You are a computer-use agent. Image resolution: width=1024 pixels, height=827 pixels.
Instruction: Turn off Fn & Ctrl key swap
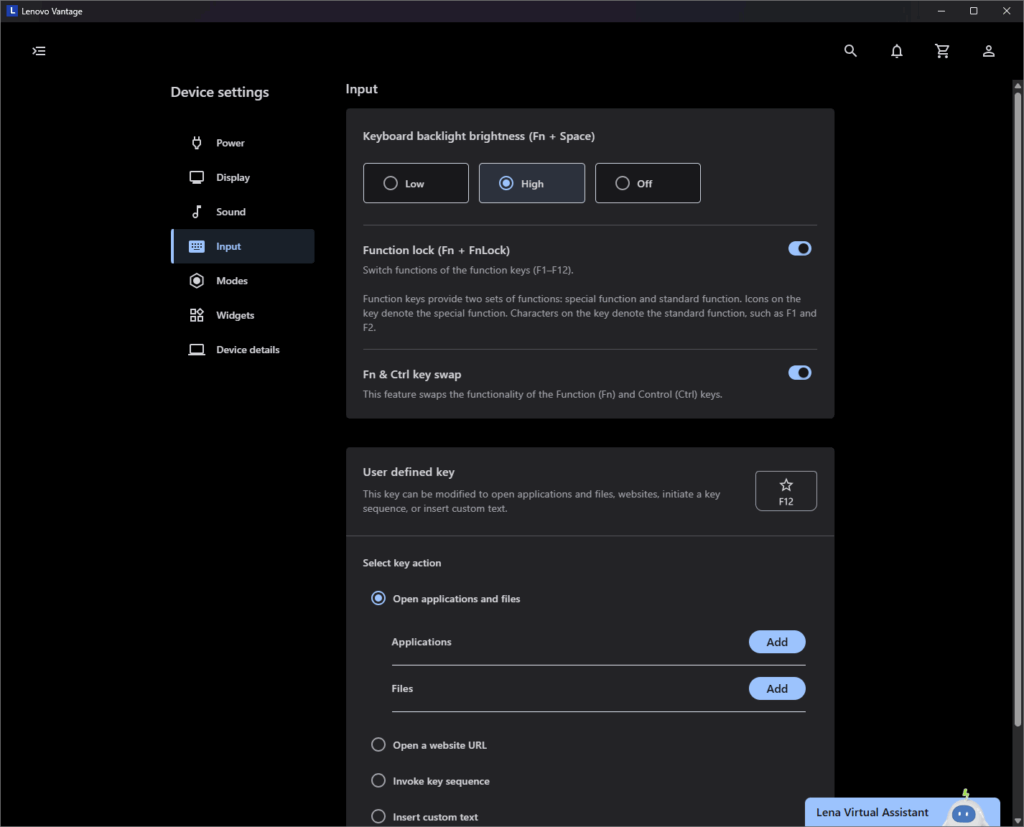click(799, 373)
